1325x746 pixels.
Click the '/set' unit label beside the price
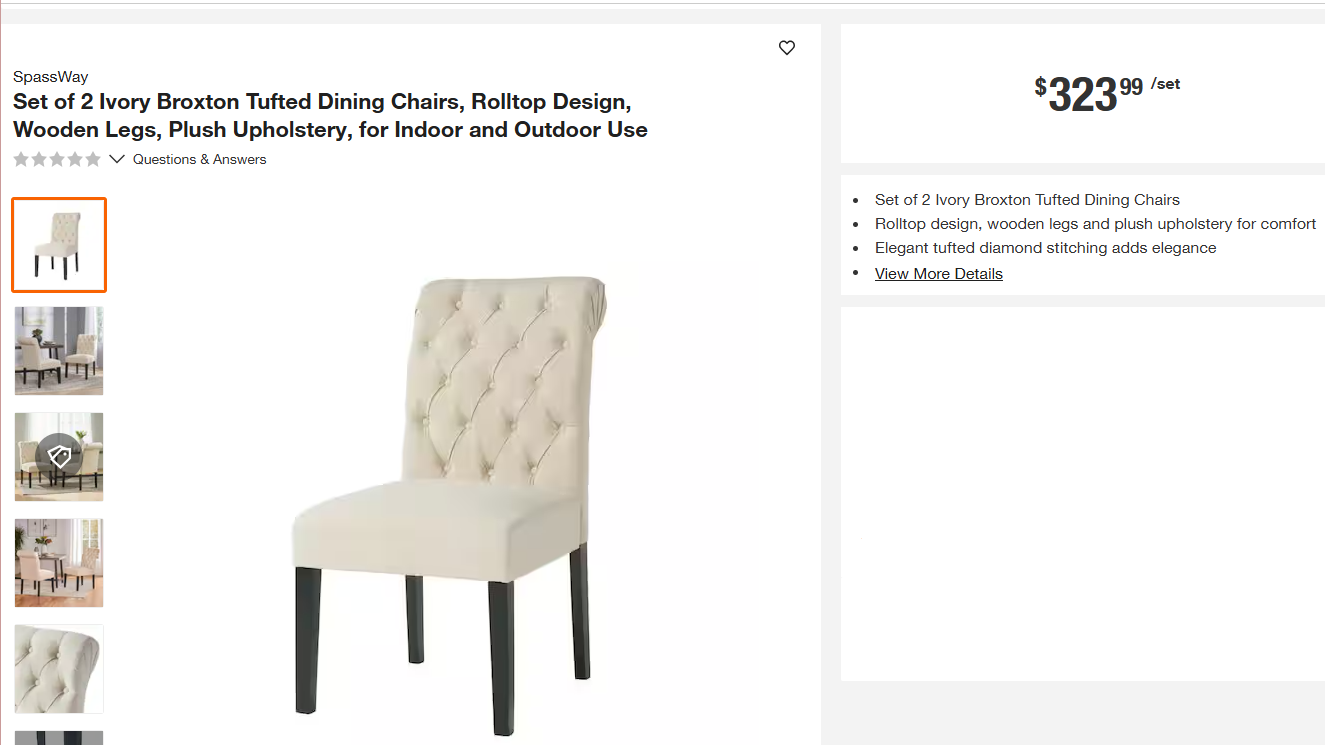tap(1165, 84)
